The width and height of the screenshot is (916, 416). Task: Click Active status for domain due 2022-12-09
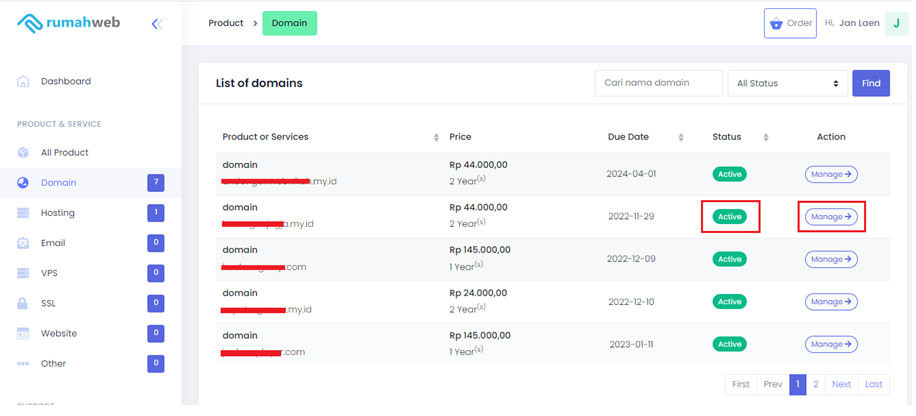coord(729,259)
